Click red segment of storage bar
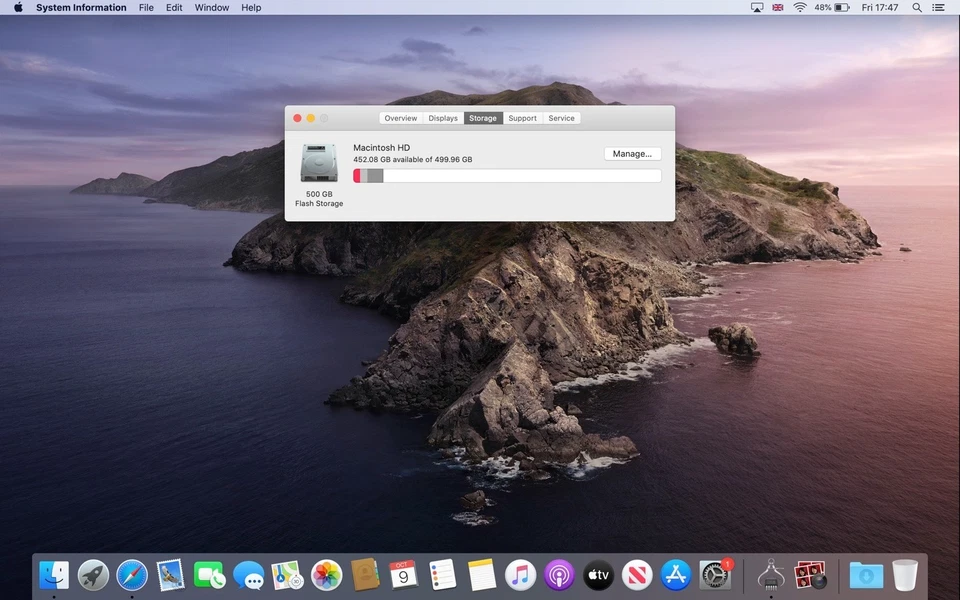 pyautogui.click(x=356, y=176)
